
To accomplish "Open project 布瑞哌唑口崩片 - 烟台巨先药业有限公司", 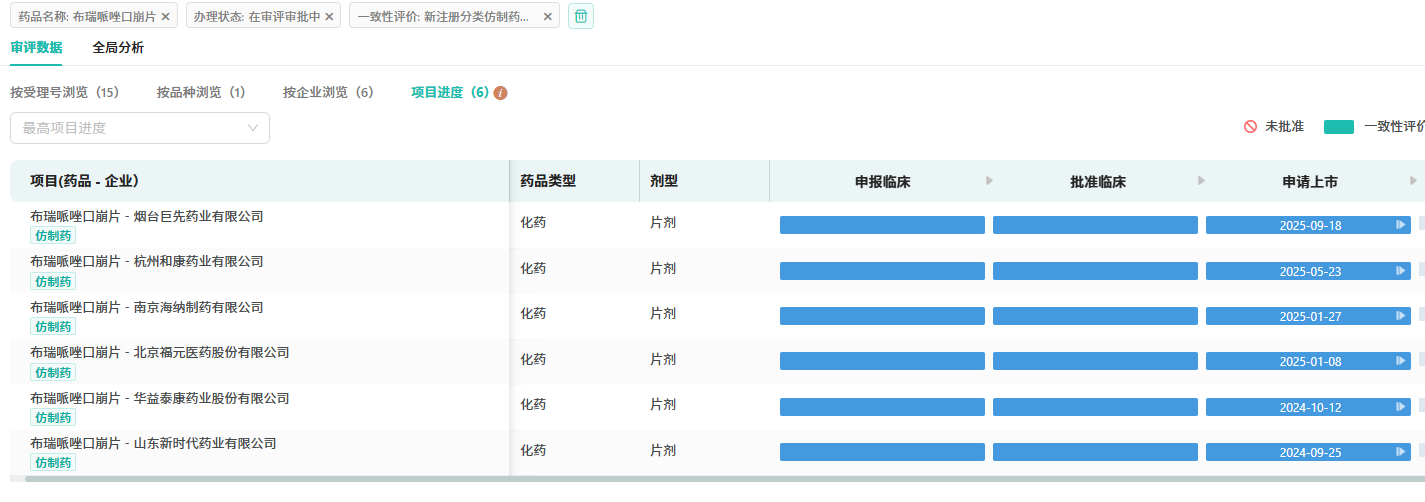I will (146, 216).
